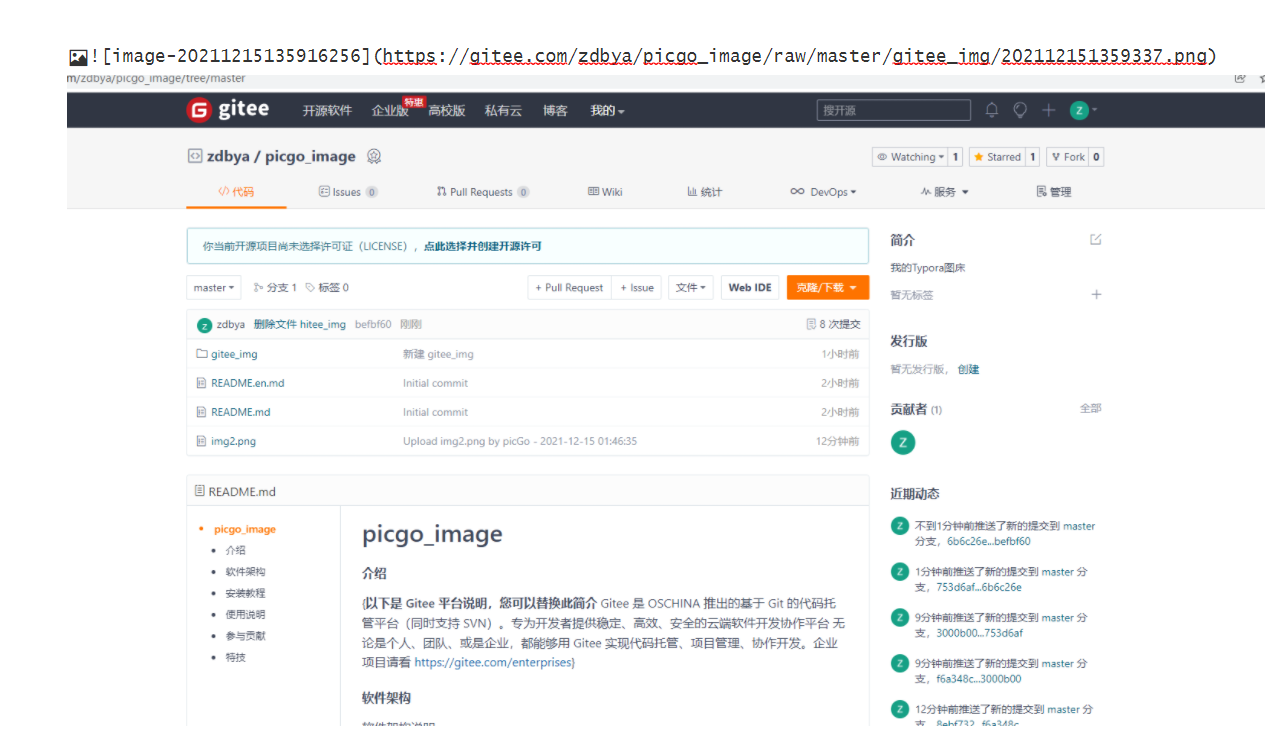Click the image placeholder icon before the markdown link
This screenshot has height=731, width=1280.
coord(78,58)
